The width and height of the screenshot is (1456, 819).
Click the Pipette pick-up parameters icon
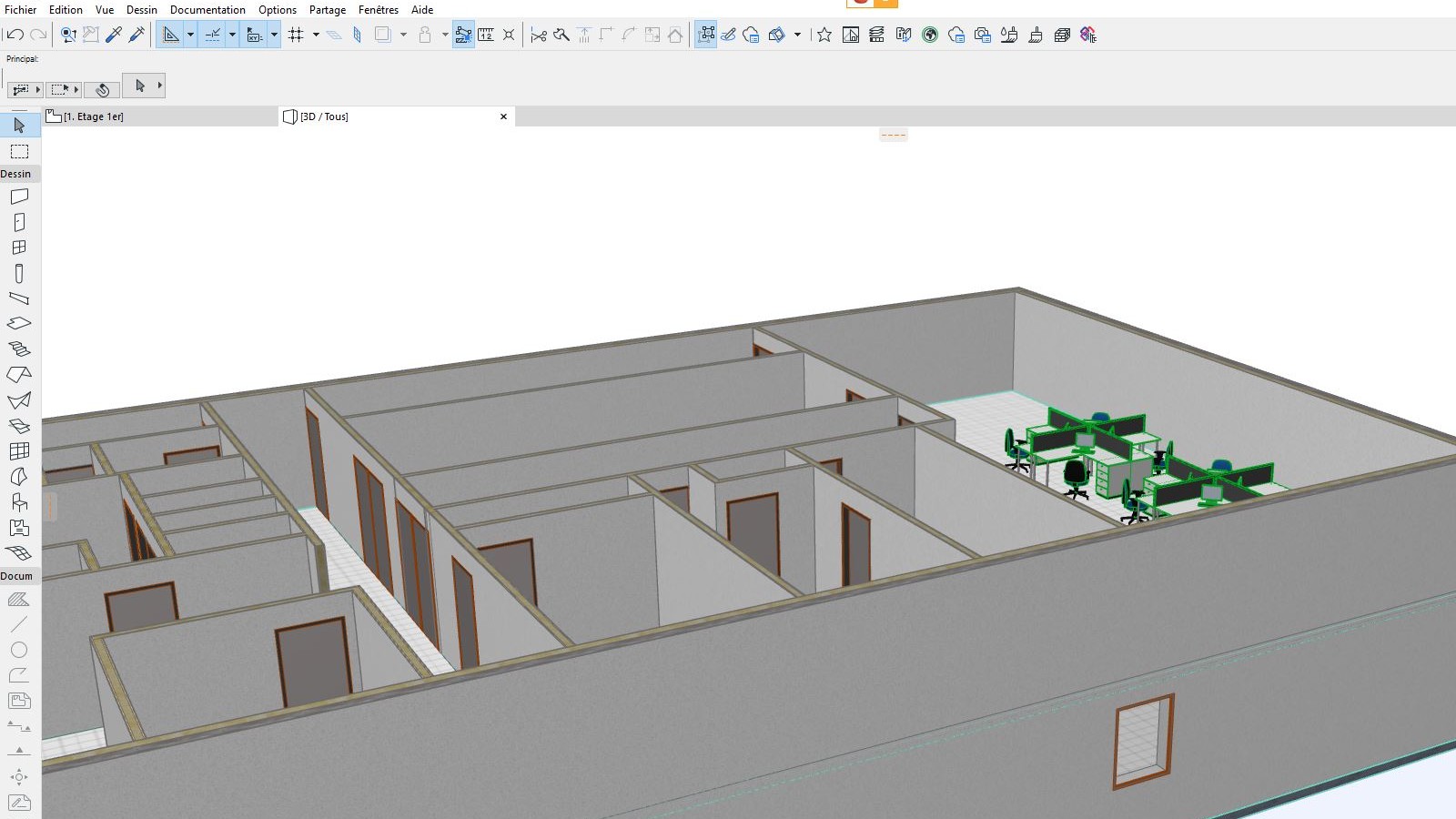click(x=114, y=35)
